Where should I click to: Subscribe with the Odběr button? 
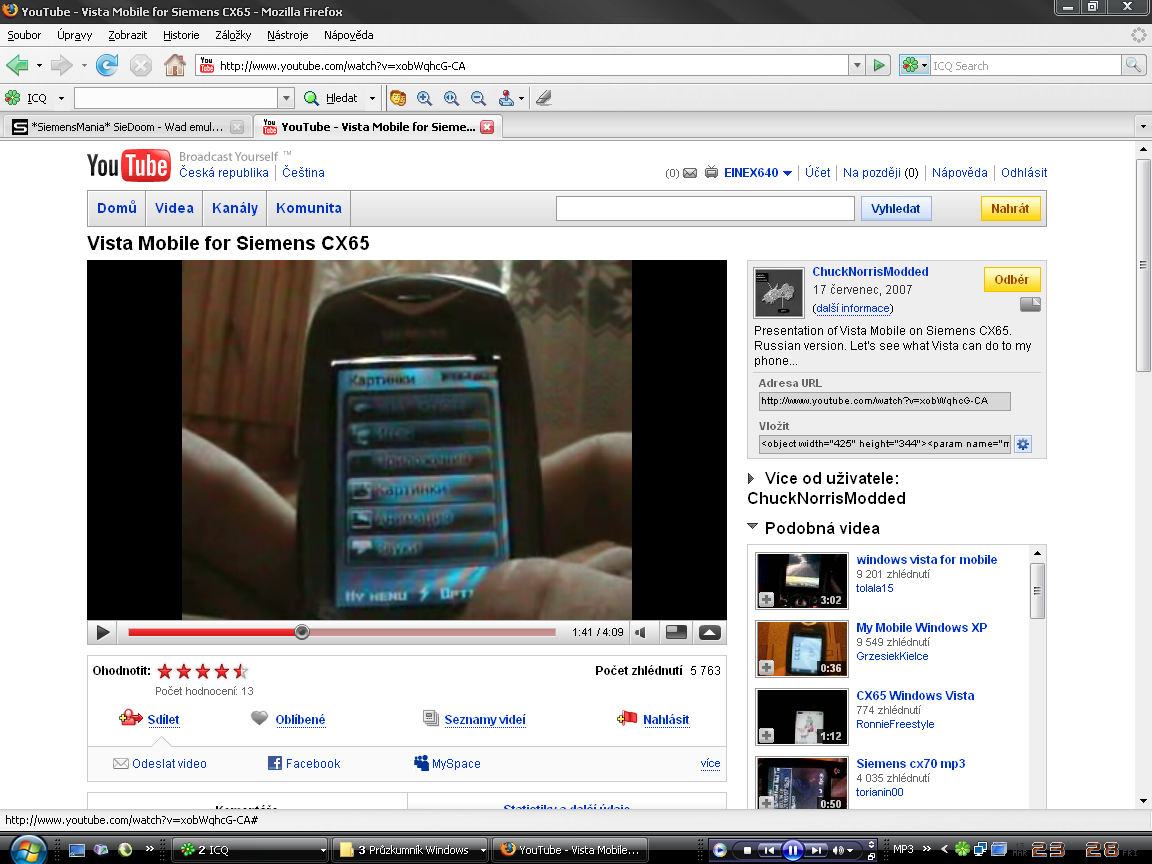[x=1012, y=279]
